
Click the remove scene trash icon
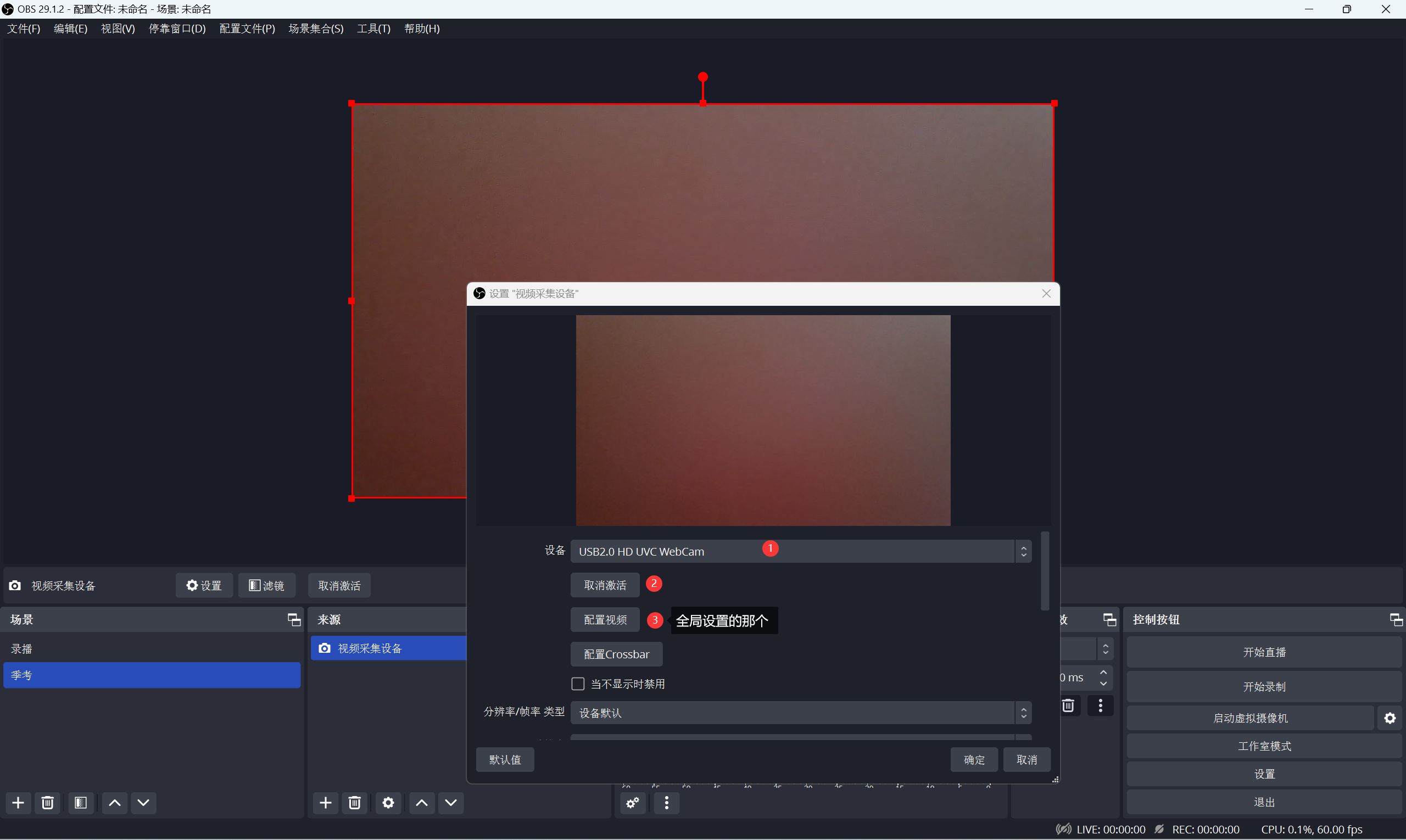click(48, 802)
